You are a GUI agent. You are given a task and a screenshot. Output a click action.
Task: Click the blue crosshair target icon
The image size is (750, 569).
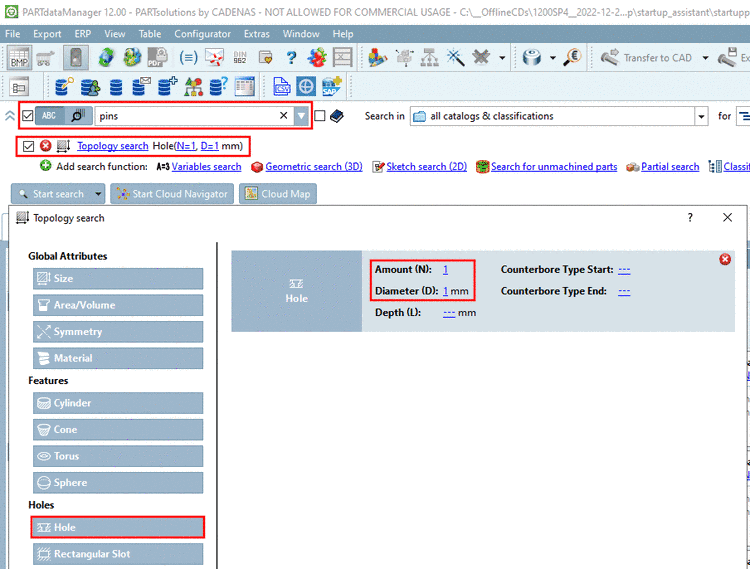click(x=306, y=87)
